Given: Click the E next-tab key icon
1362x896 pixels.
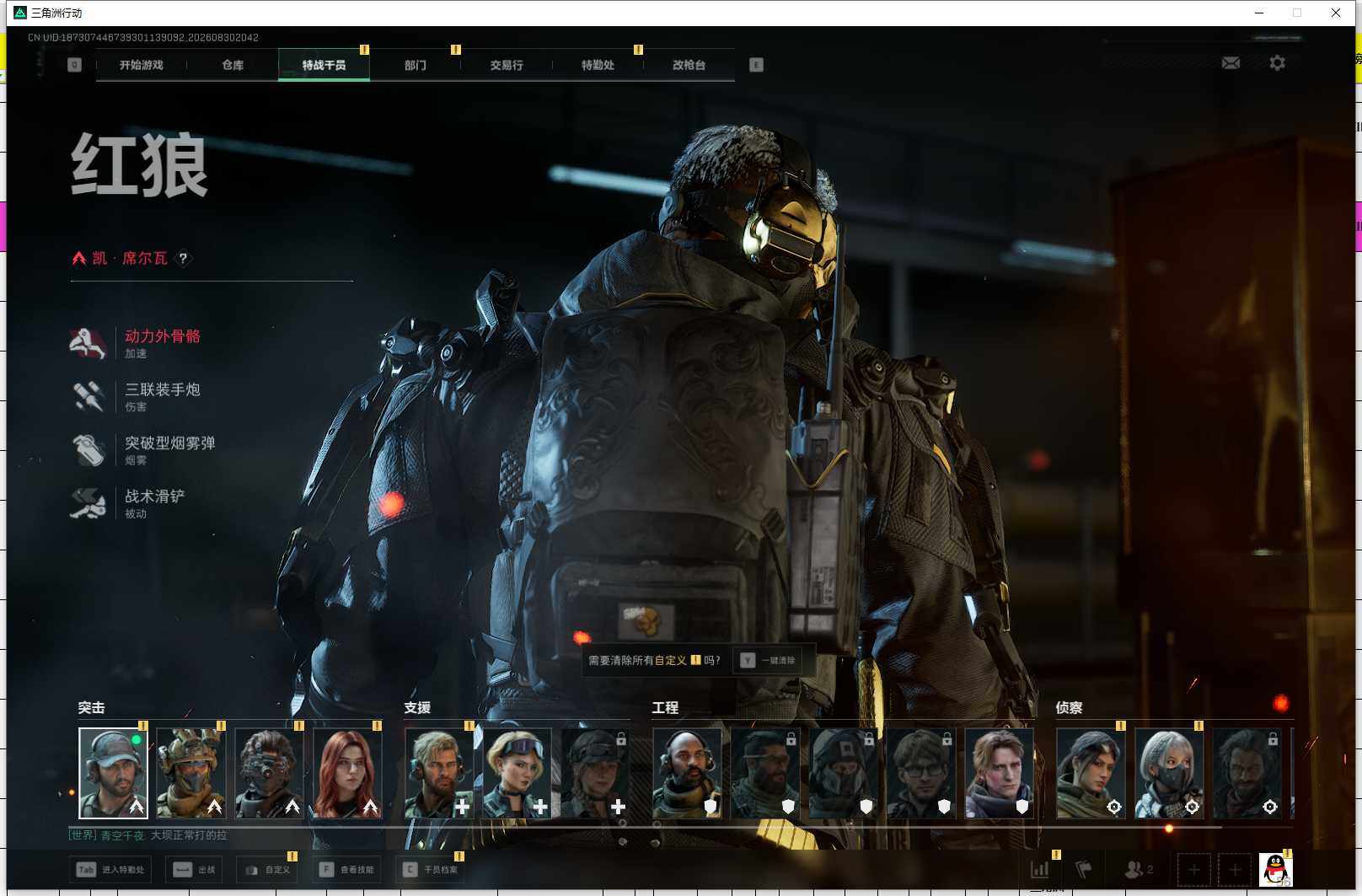Looking at the screenshot, I should [756, 65].
